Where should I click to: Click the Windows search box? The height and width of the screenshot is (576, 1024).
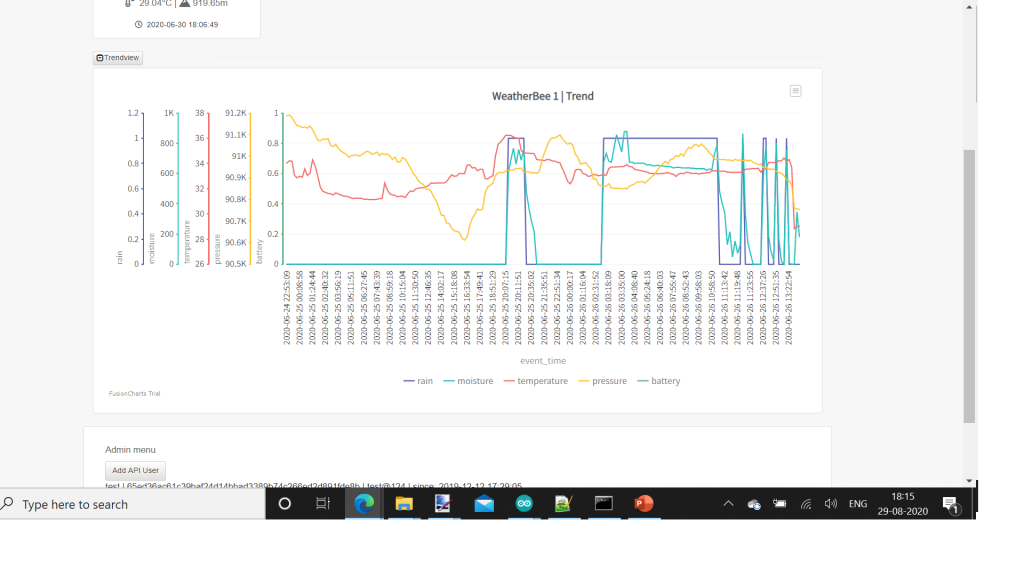pyautogui.click(x=132, y=505)
